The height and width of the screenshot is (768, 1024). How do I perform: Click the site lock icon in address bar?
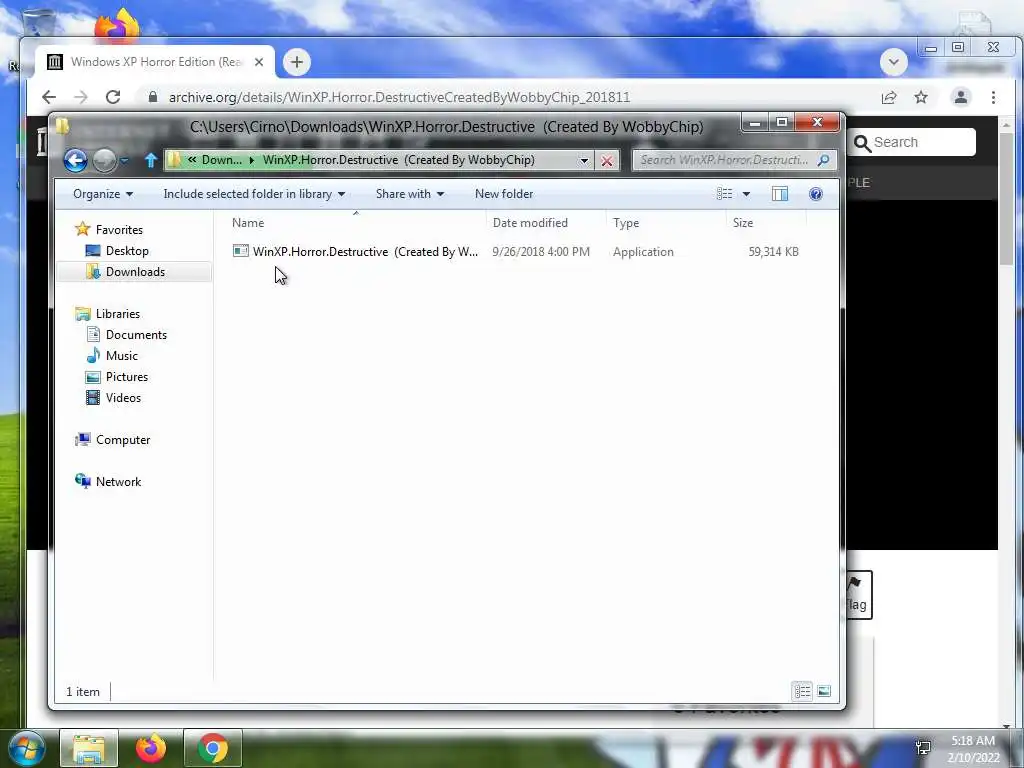tap(153, 97)
